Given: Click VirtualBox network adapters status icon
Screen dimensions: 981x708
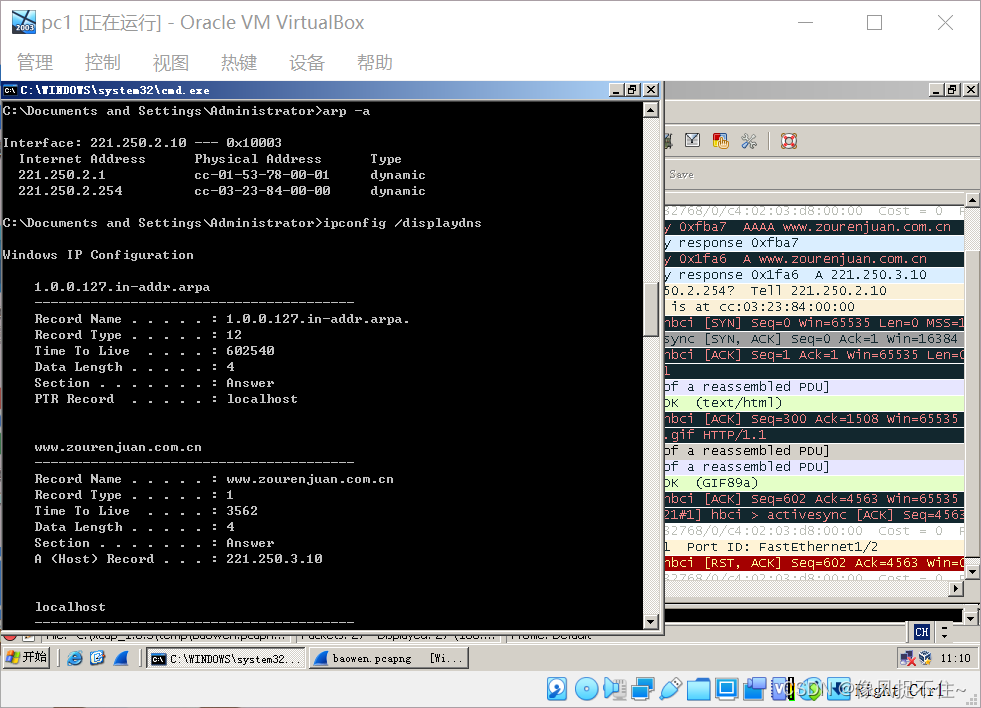Looking at the screenshot, I should coord(643,689).
